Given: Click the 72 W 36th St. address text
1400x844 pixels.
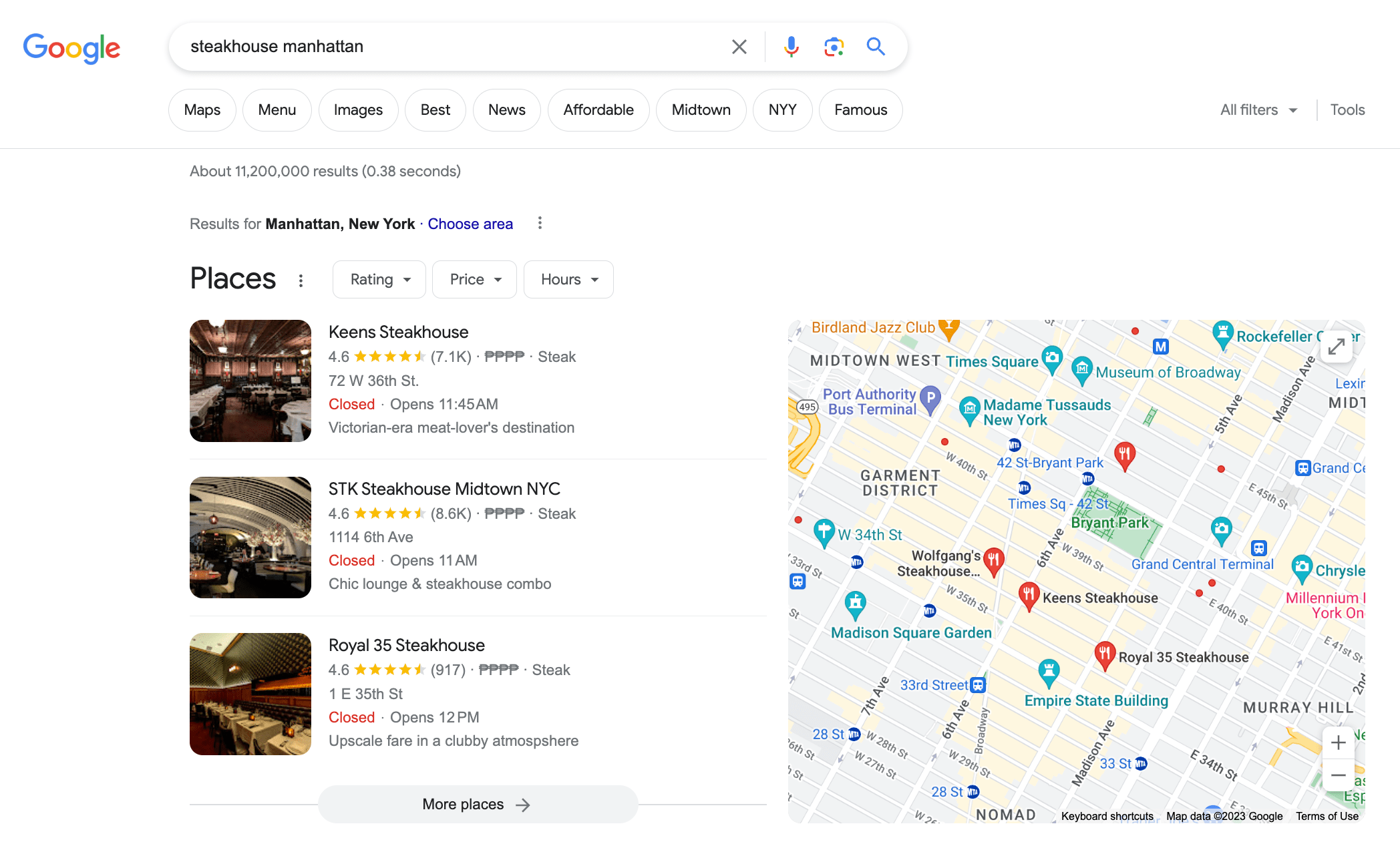Looking at the screenshot, I should pos(373,381).
